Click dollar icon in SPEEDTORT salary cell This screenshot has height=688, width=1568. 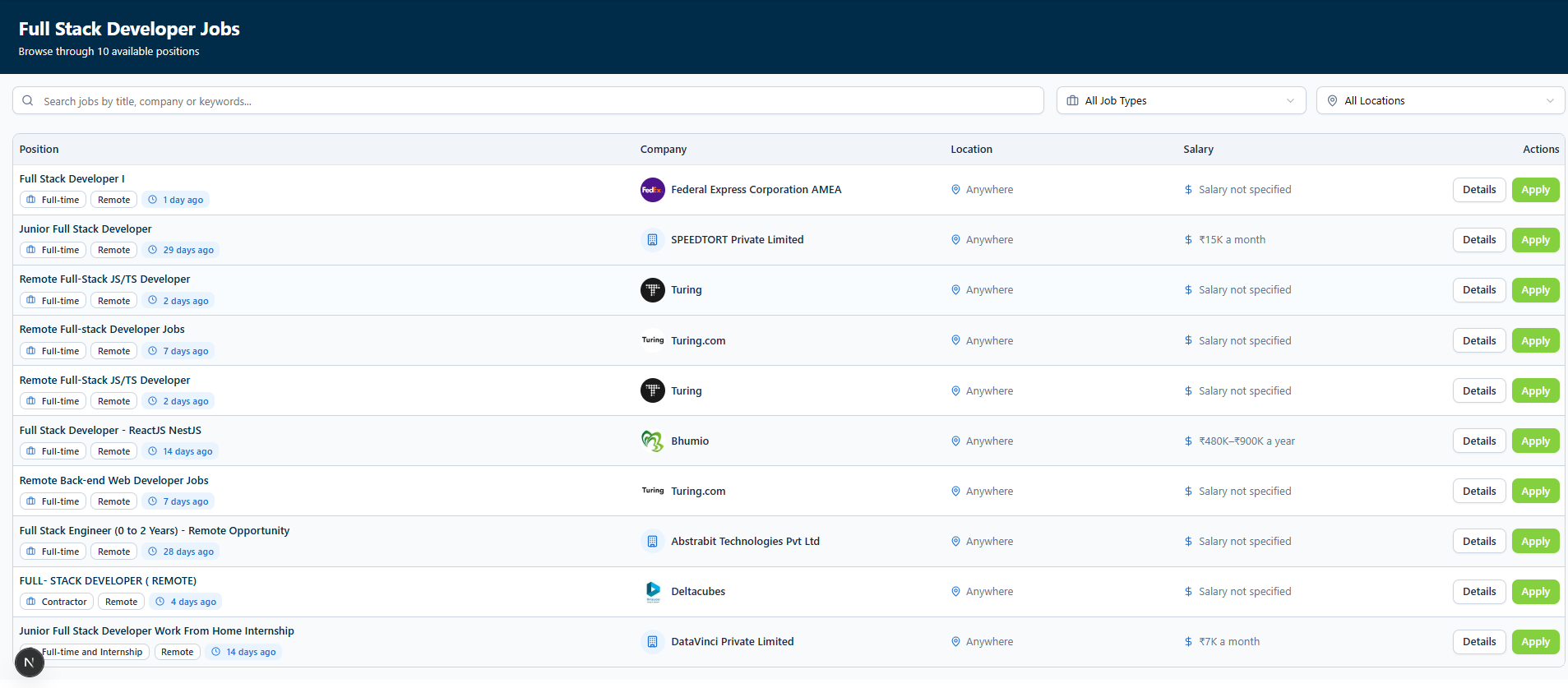tap(1188, 240)
